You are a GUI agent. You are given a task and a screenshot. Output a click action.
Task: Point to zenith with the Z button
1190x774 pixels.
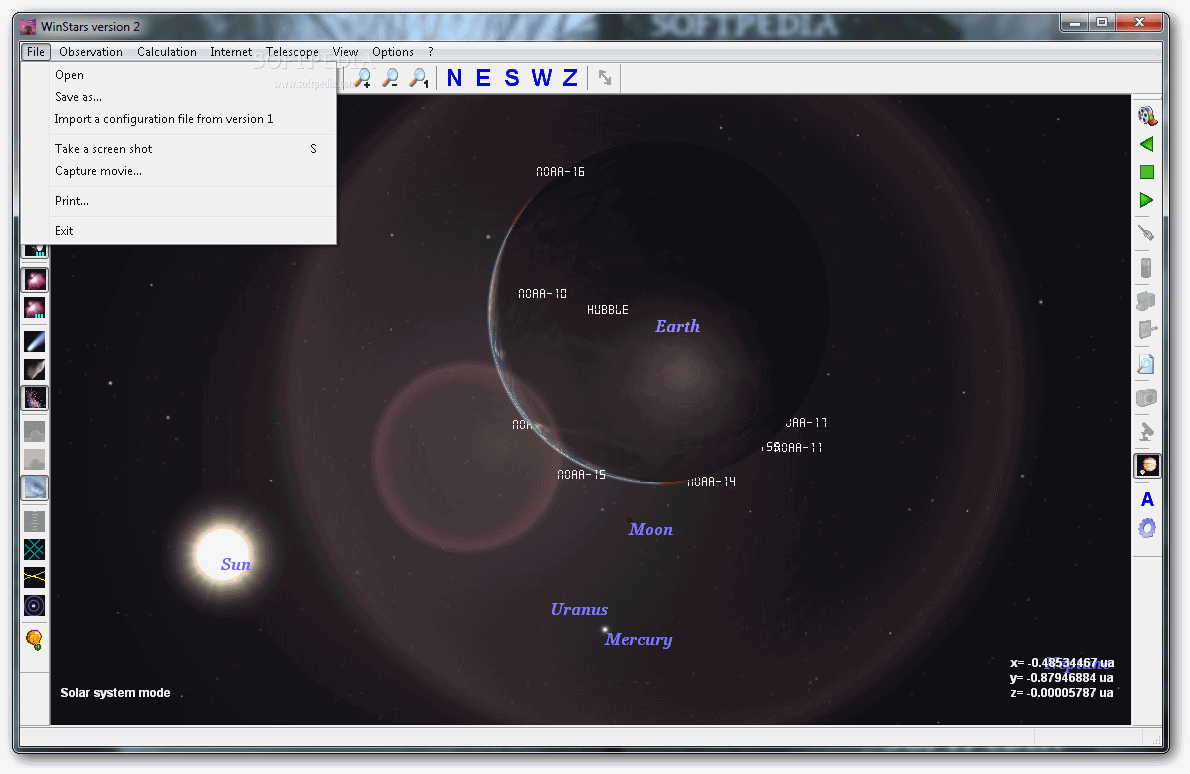point(570,77)
